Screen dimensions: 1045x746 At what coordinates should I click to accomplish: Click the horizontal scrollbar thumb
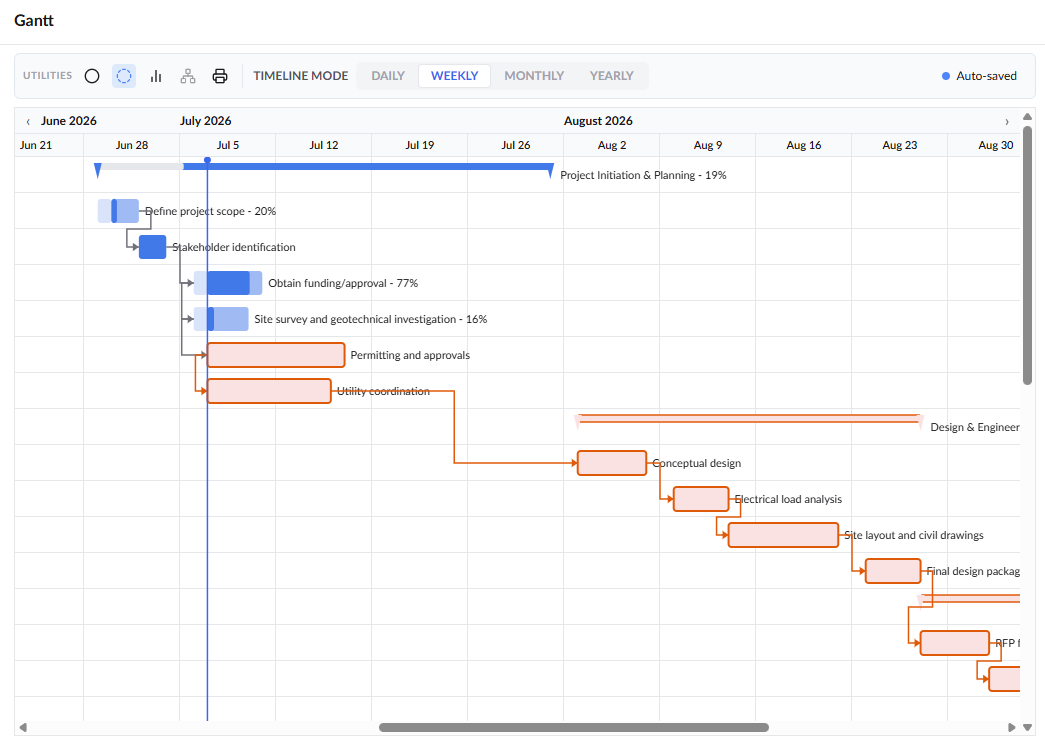pyautogui.click(x=574, y=727)
